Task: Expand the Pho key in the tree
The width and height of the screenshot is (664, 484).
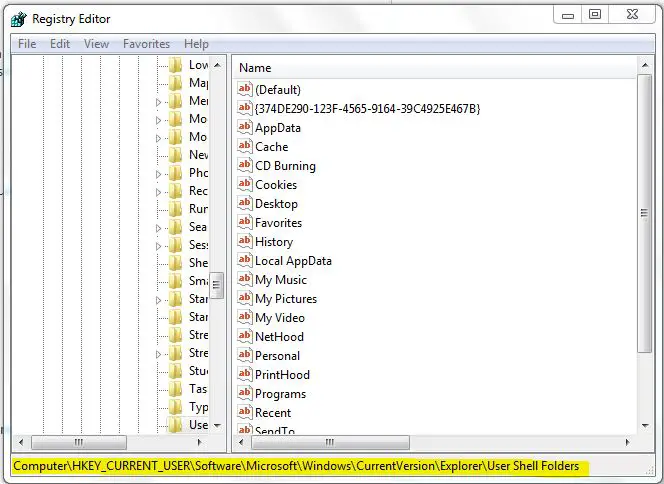Action: [158, 174]
